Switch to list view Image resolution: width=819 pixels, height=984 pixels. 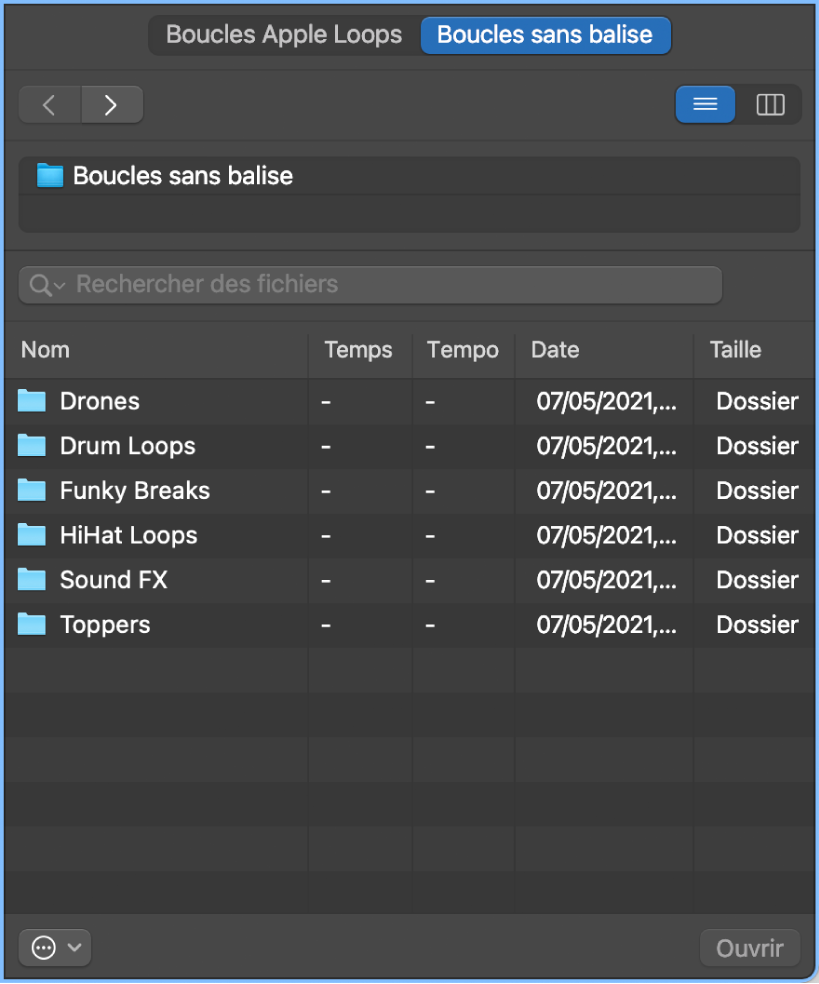(x=705, y=105)
